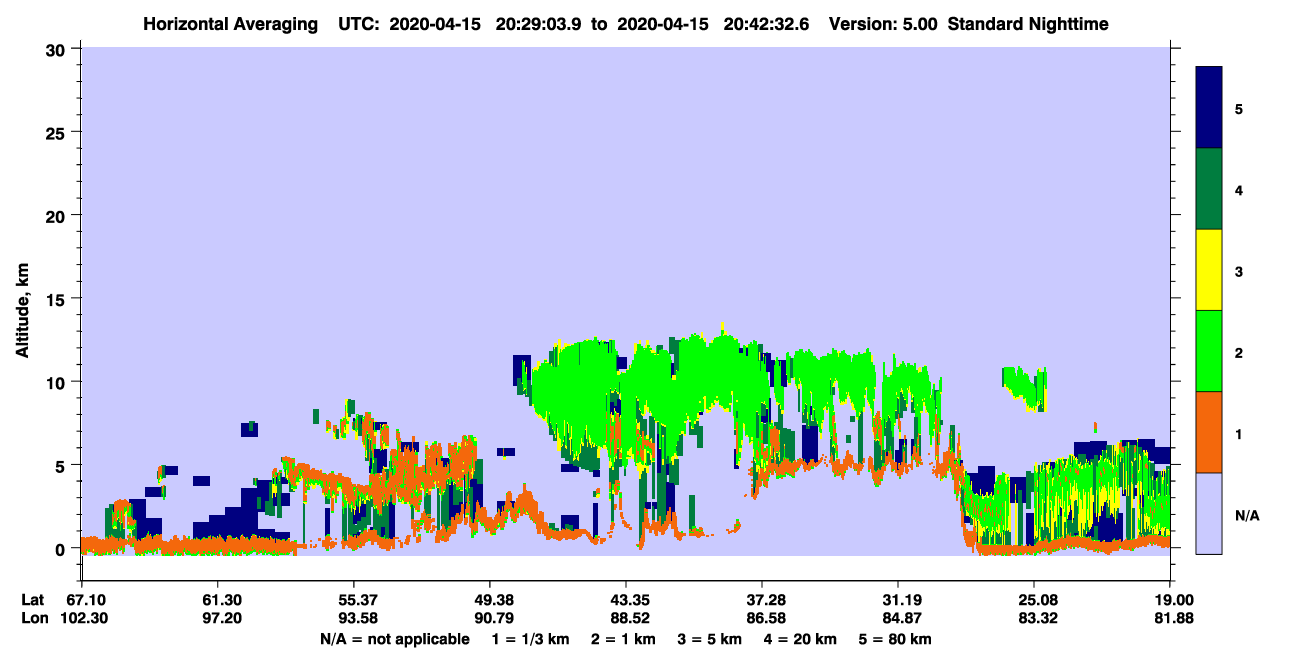Screen dimensions: 1300x667
Task: Click latitude value 61.30
Action: [218, 600]
